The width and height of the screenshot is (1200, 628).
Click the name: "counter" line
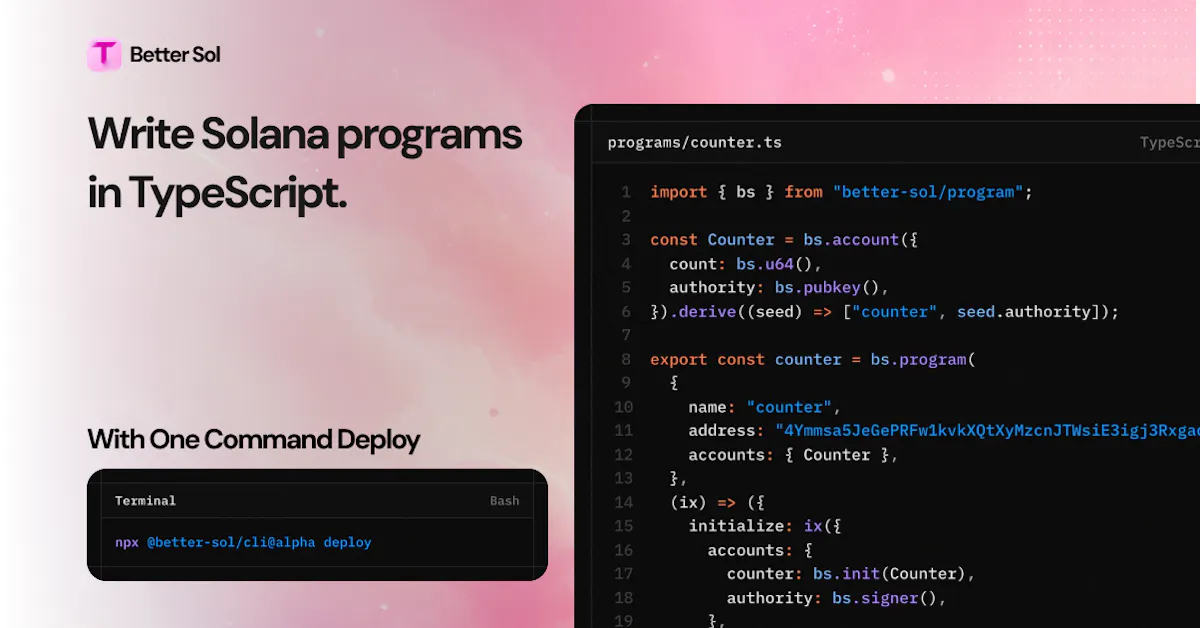[x=764, y=407]
